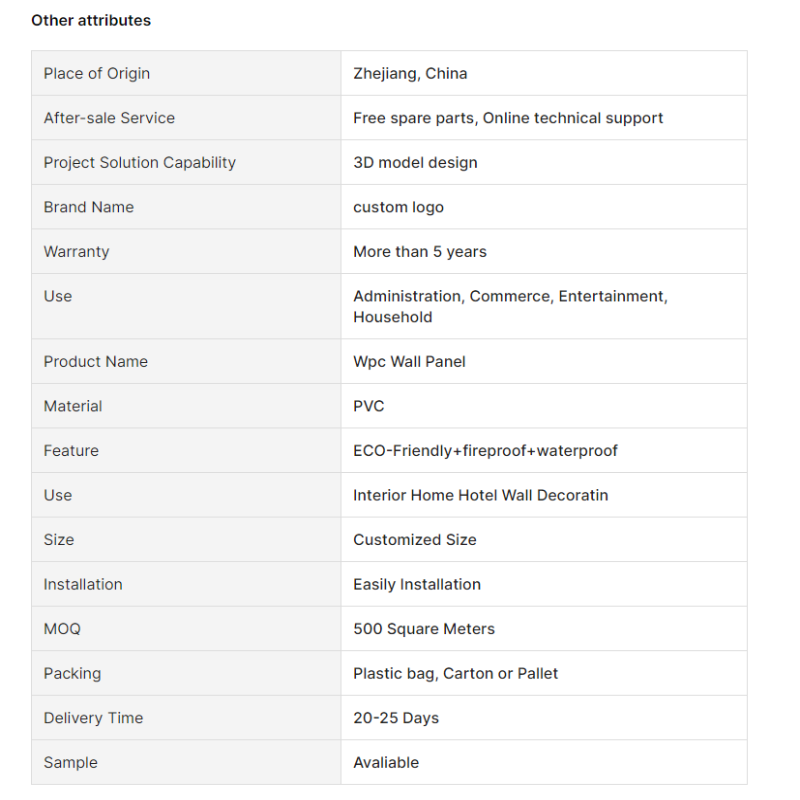
Task: Click the 'Wpc Wall Panel' product name
Action: tap(409, 361)
